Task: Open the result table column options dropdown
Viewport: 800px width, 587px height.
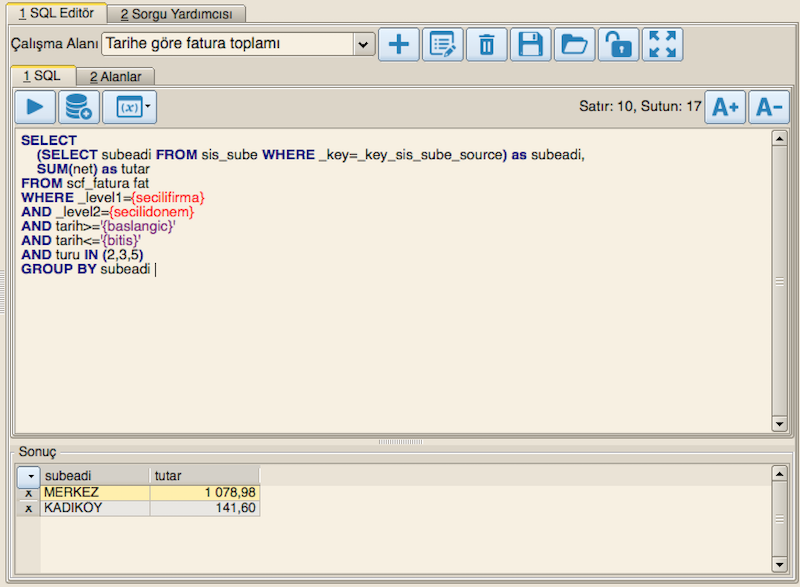Action: click(x=28, y=476)
